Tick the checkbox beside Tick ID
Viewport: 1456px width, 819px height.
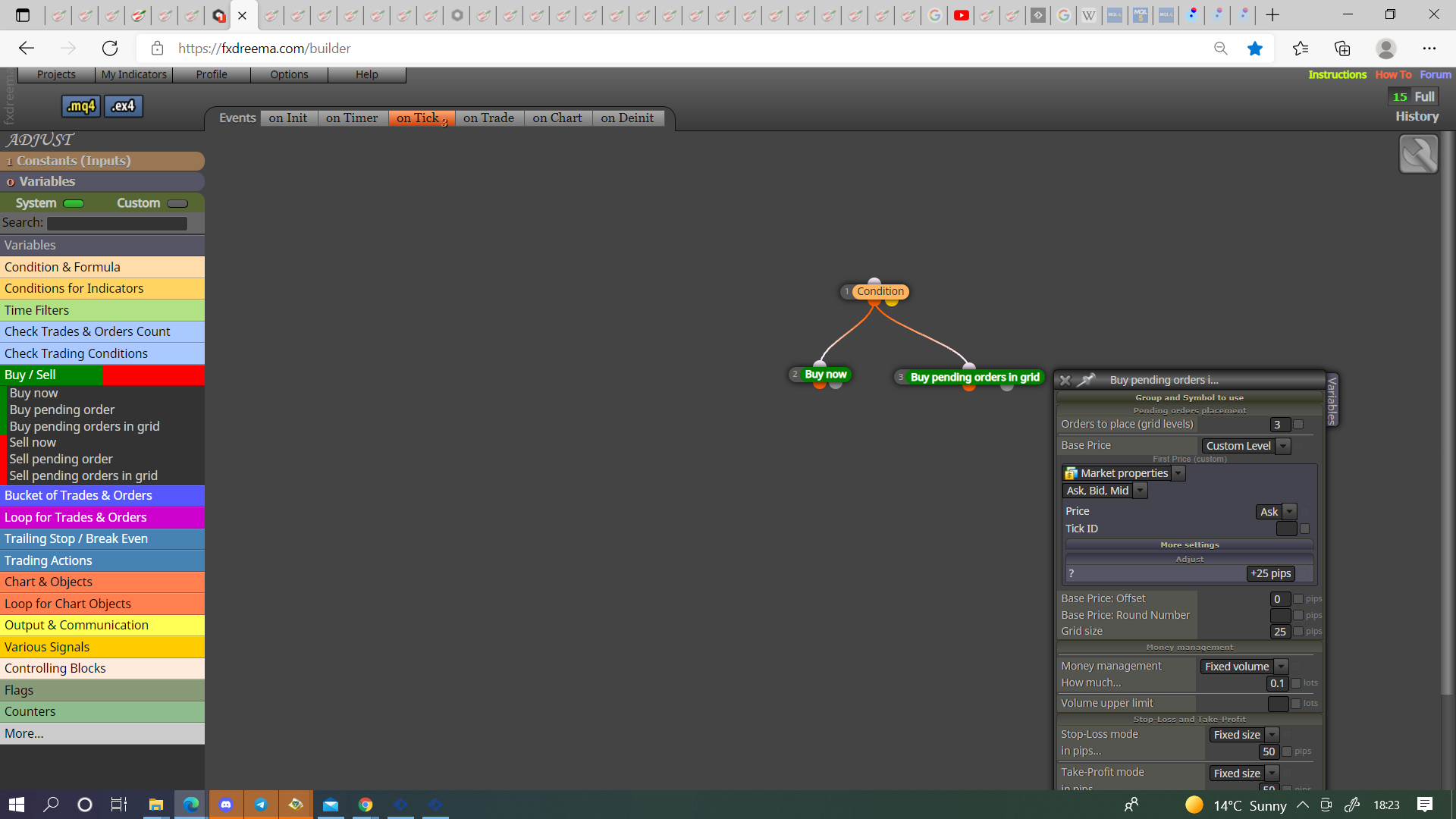pyautogui.click(x=1304, y=529)
